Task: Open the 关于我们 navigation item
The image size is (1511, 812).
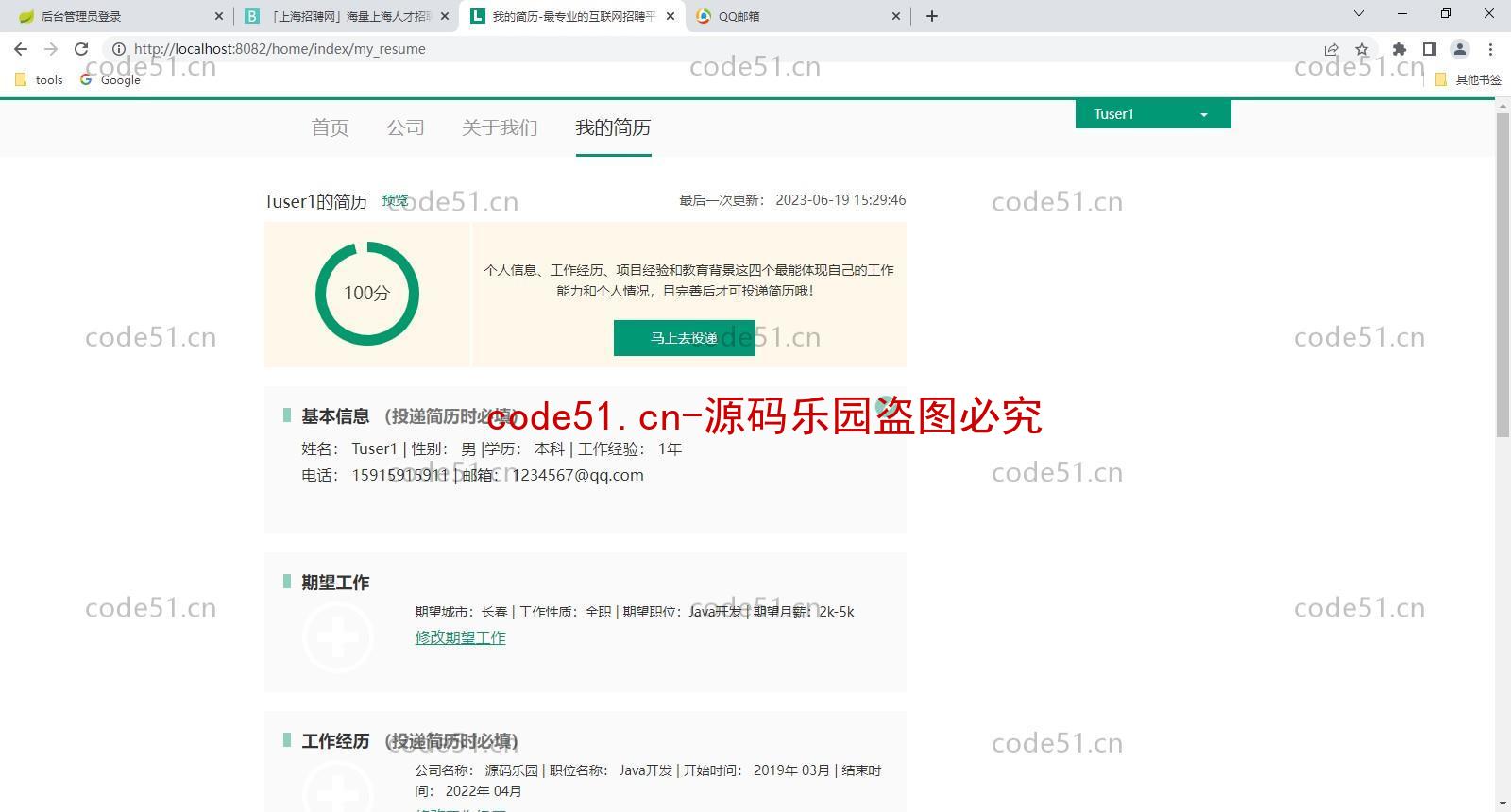Action: [x=500, y=127]
